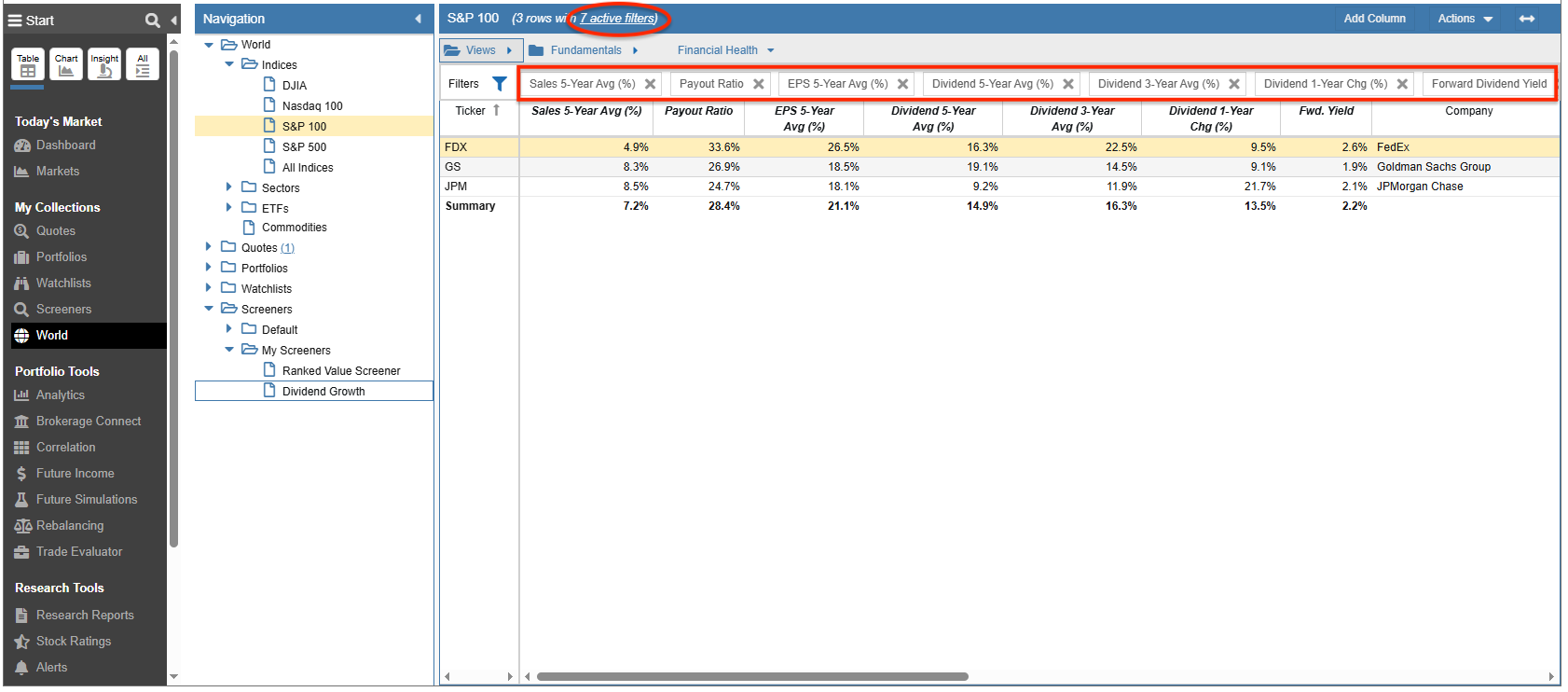
Task: Expand the Portfolios tree folder
Action: [x=209, y=268]
